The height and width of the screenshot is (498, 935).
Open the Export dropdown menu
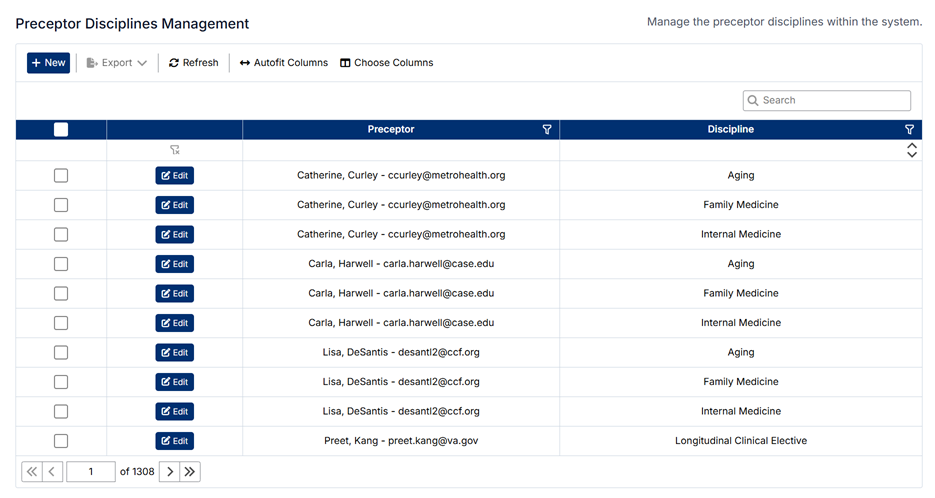coord(117,63)
